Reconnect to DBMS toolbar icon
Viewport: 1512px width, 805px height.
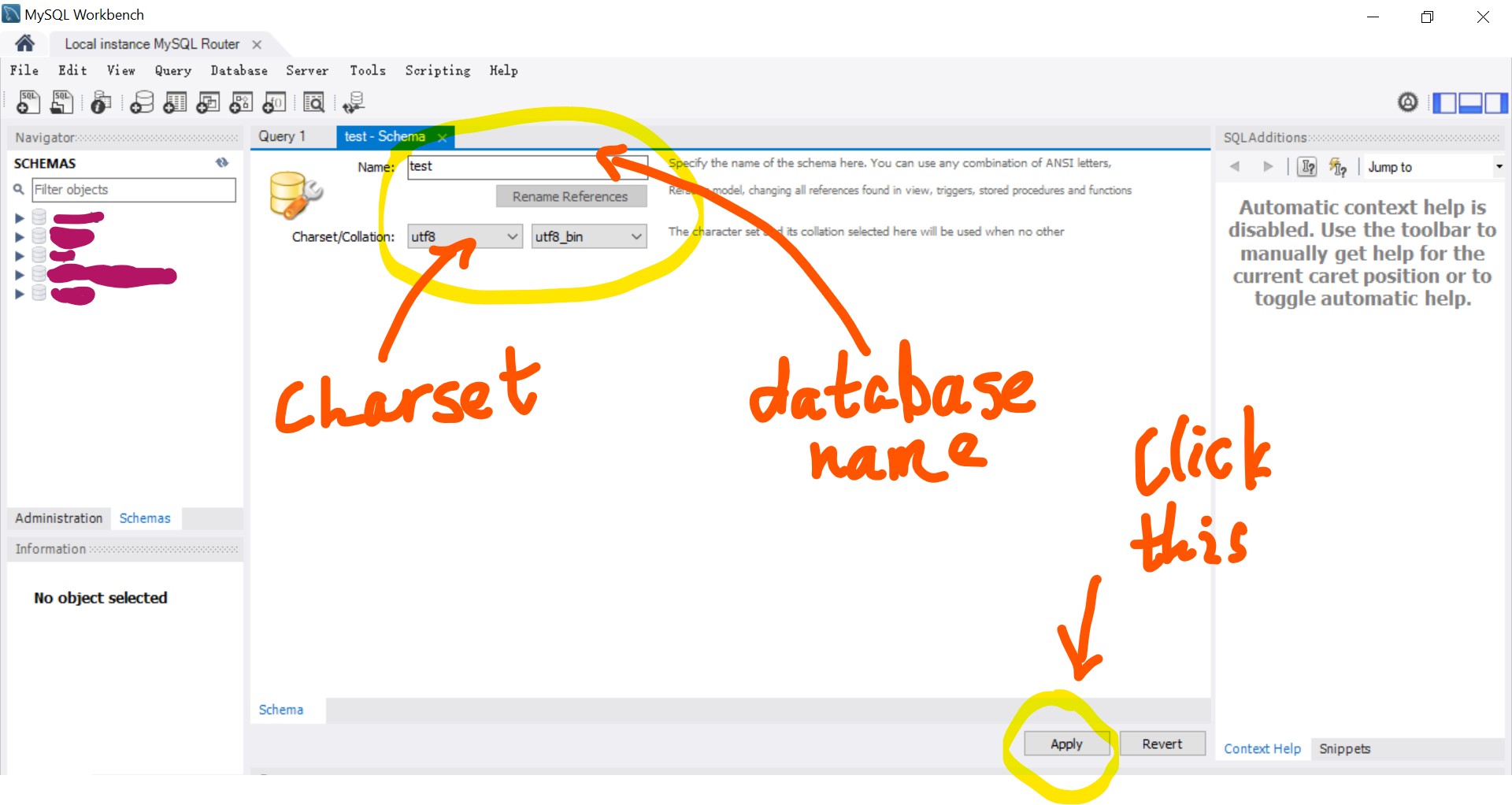point(354,102)
